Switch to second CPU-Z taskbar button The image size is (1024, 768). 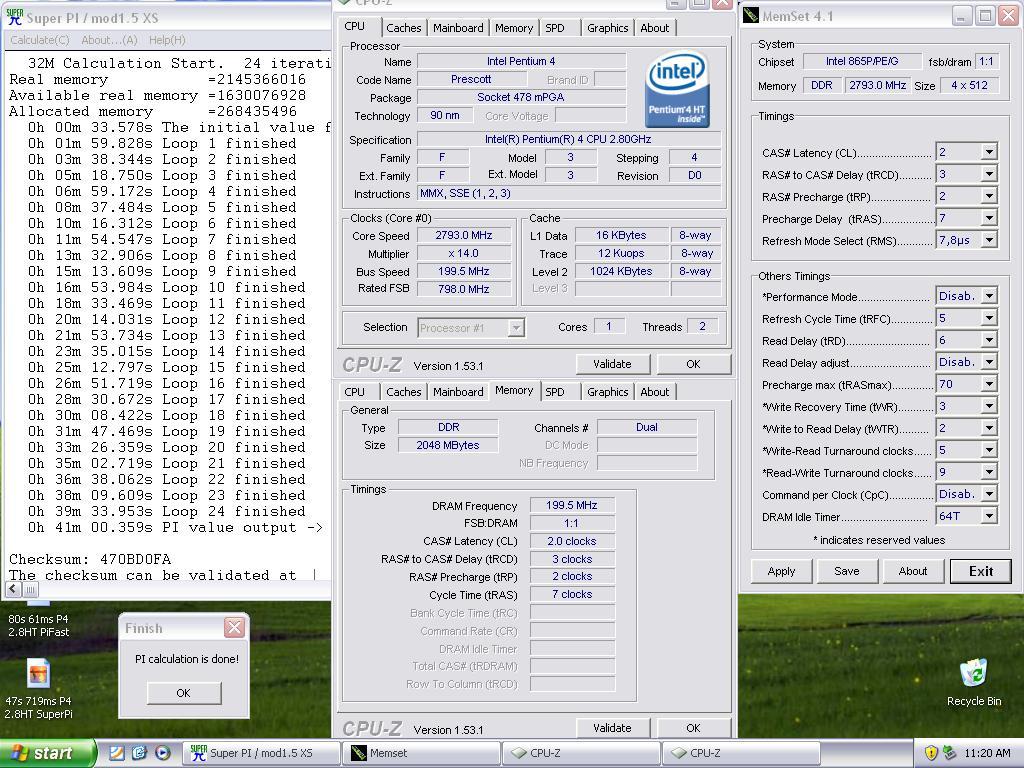click(x=741, y=753)
